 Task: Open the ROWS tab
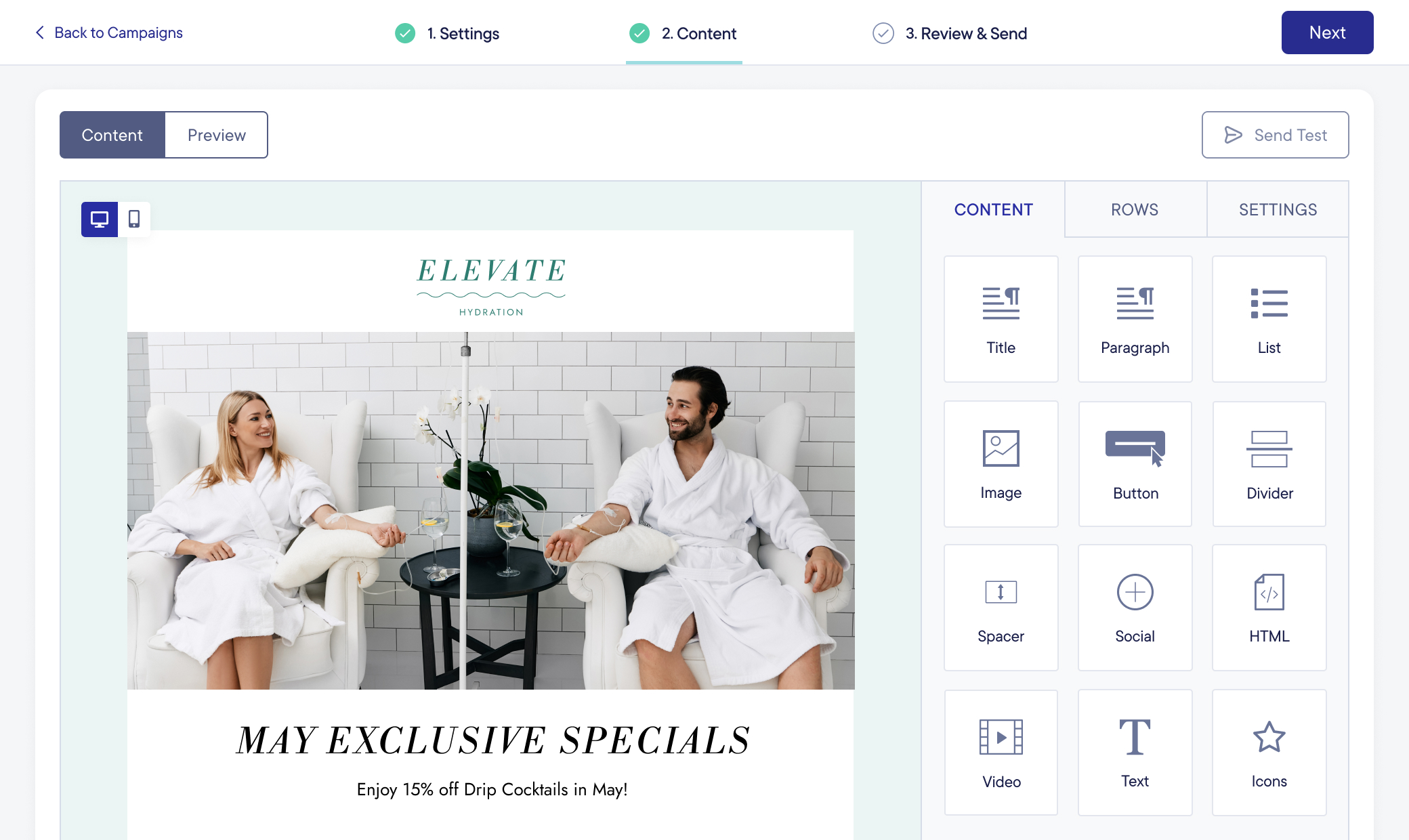coord(1135,209)
